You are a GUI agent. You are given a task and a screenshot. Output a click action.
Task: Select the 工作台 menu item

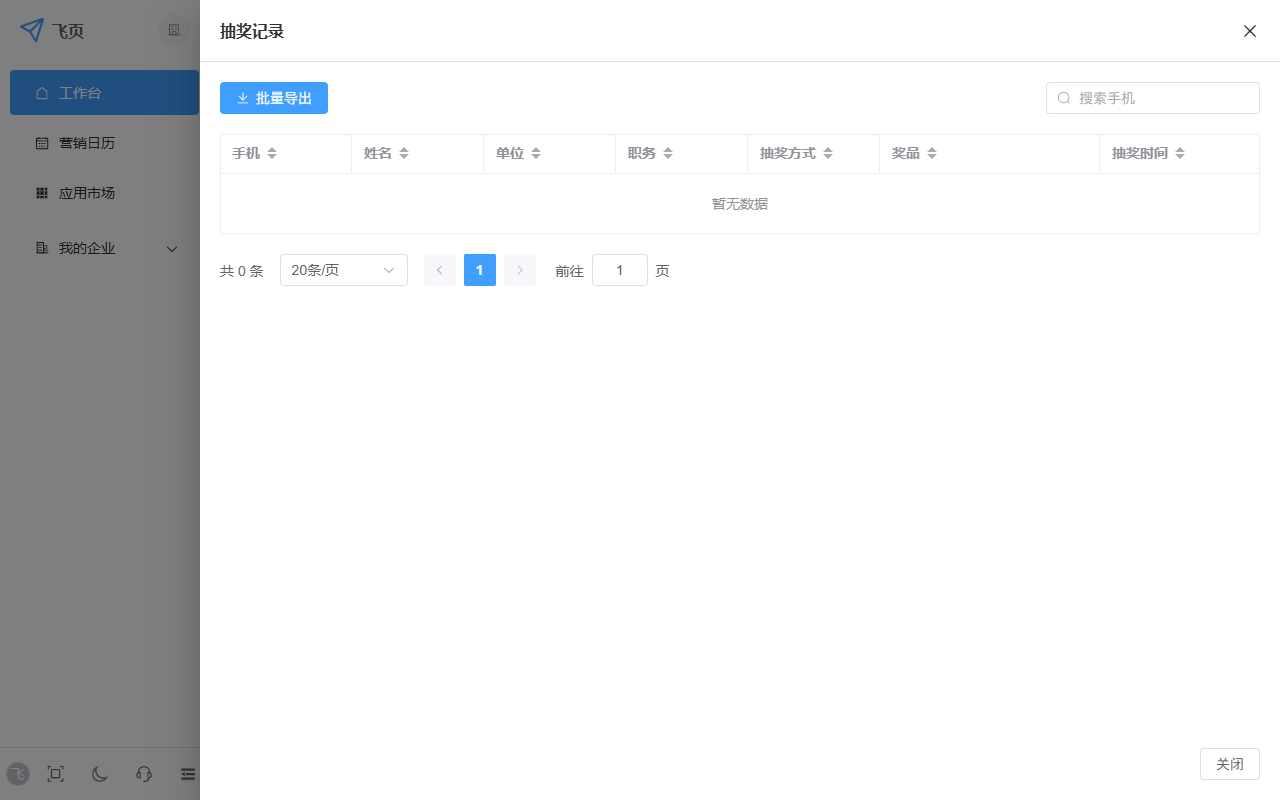click(80, 92)
